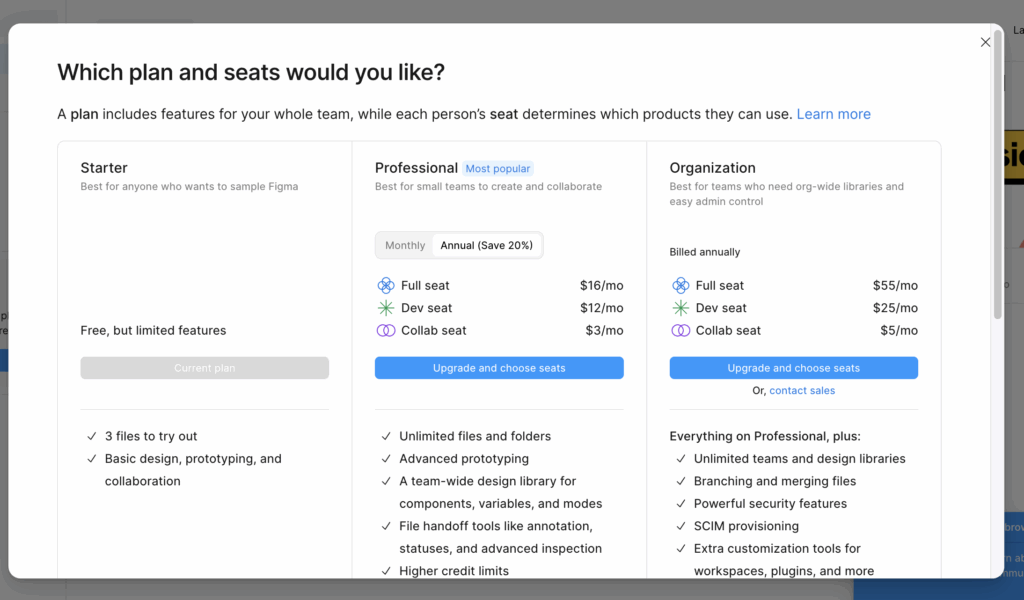Close the plan selection dialog

click(x=985, y=42)
